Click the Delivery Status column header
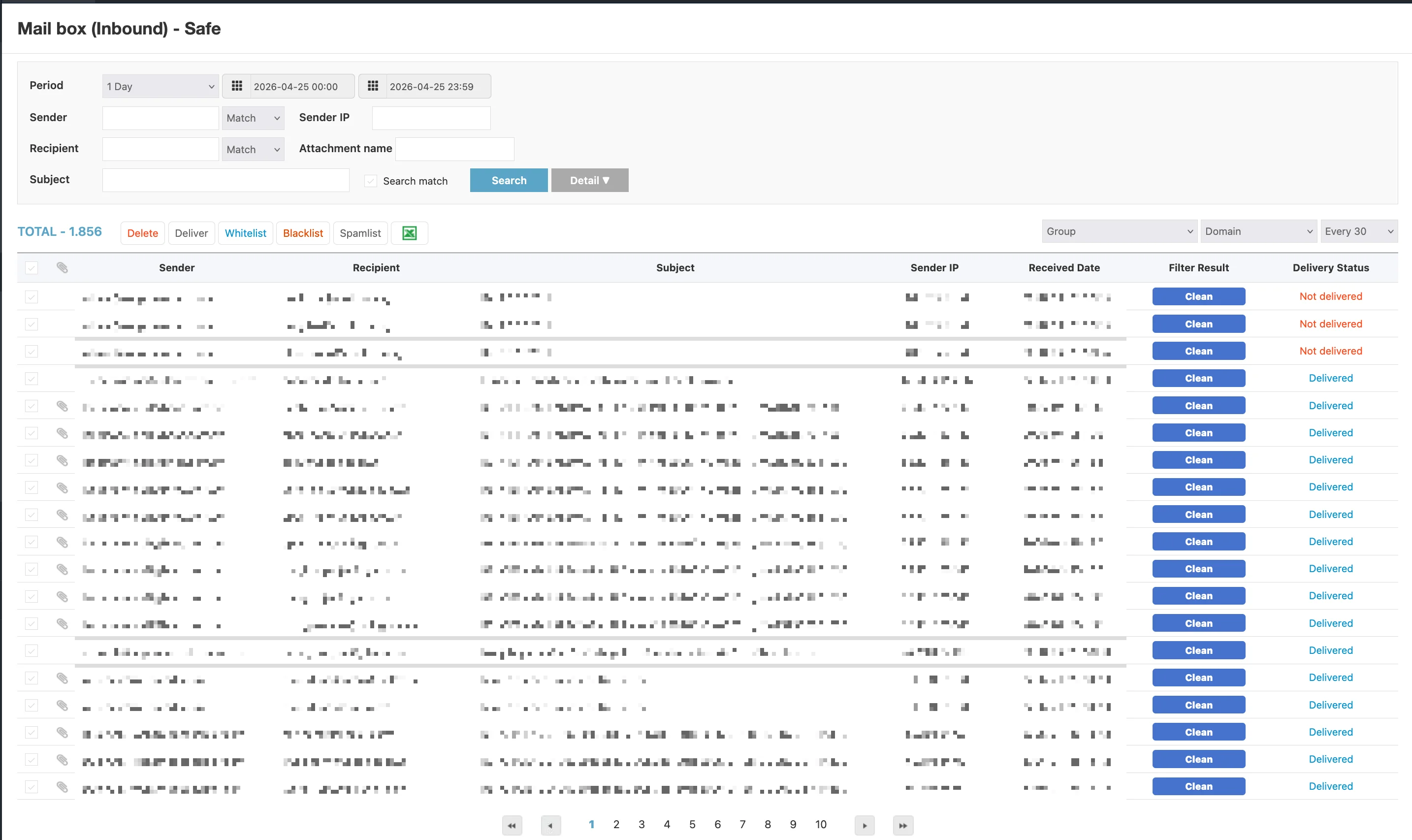 click(x=1330, y=268)
